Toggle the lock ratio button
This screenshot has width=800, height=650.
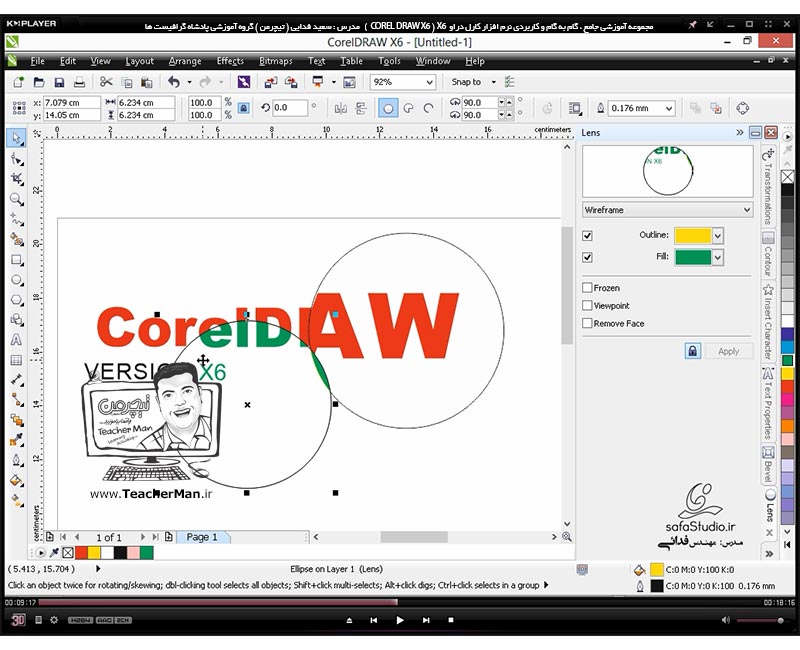click(x=244, y=108)
